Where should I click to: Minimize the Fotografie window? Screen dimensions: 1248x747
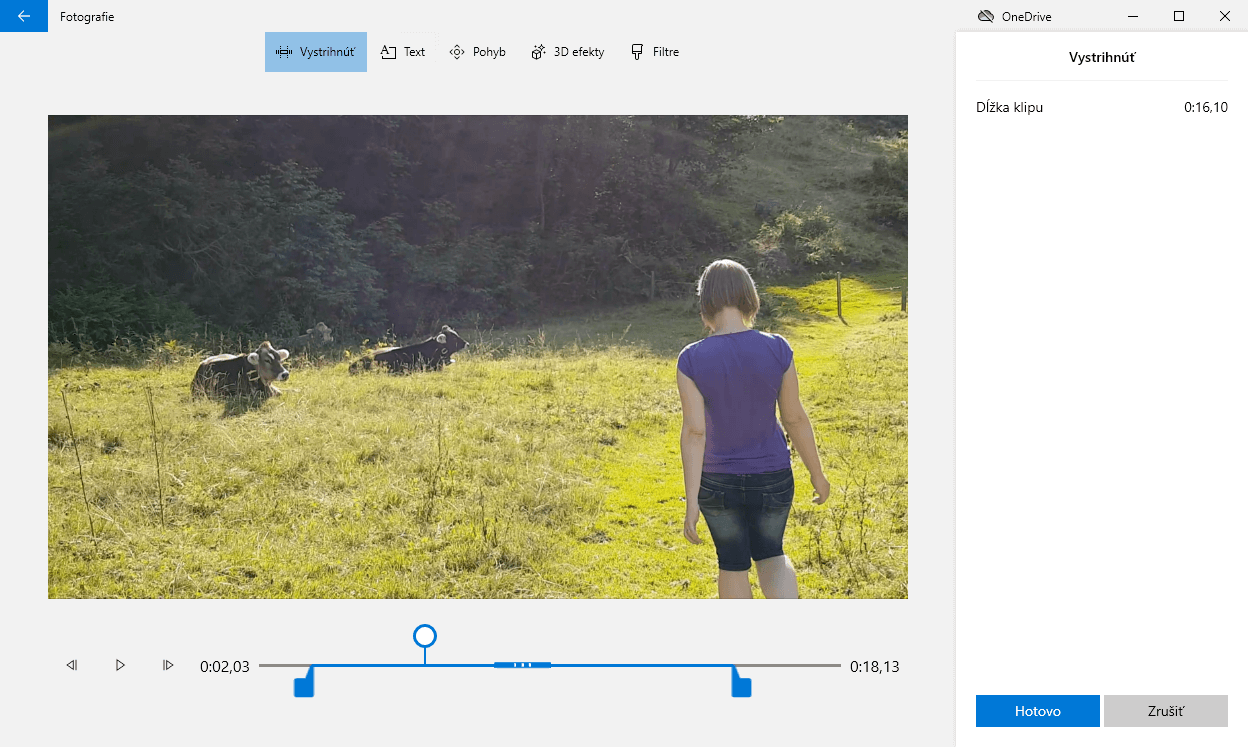(x=1133, y=16)
